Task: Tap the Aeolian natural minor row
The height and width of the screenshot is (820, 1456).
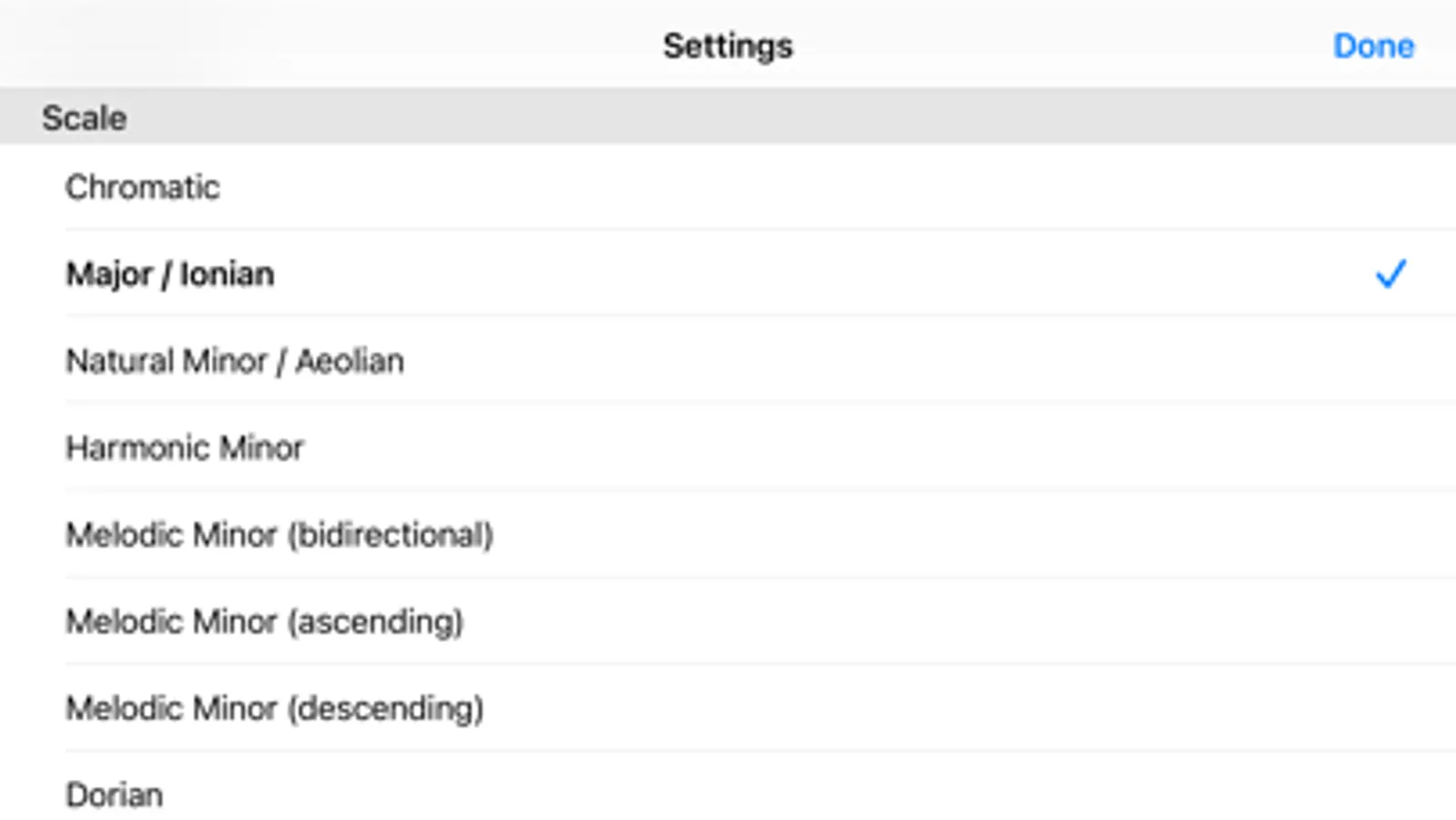Action: coord(235,361)
